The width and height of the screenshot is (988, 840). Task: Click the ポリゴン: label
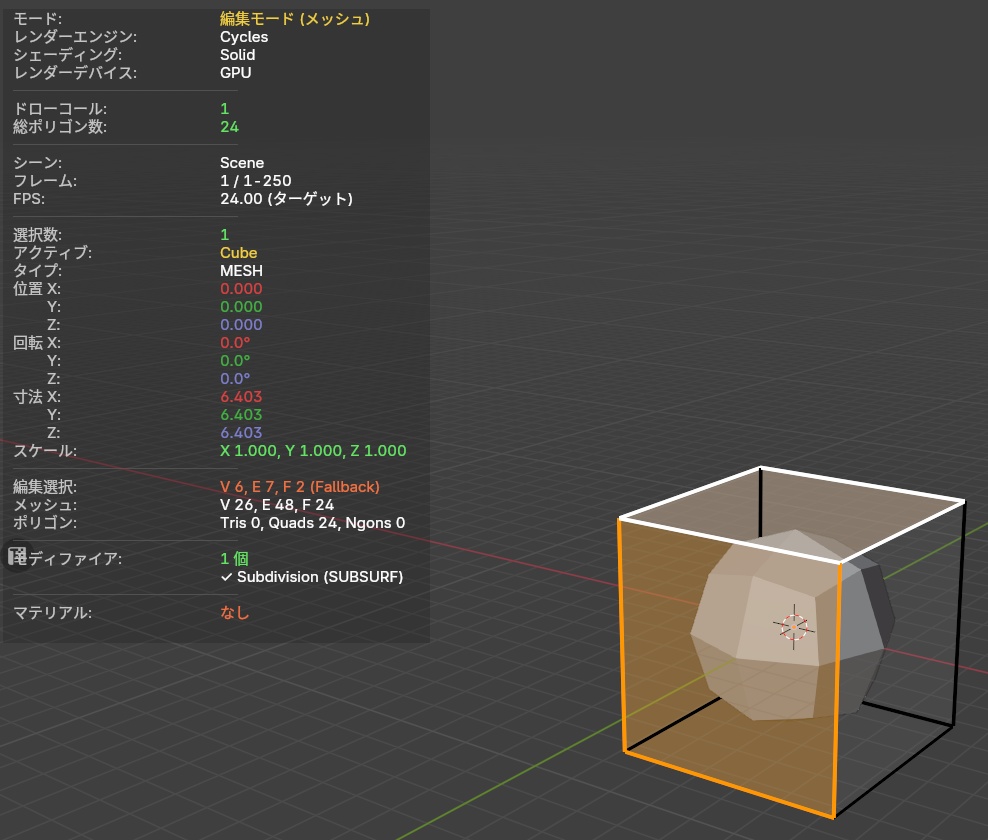(x=45, y=523)
